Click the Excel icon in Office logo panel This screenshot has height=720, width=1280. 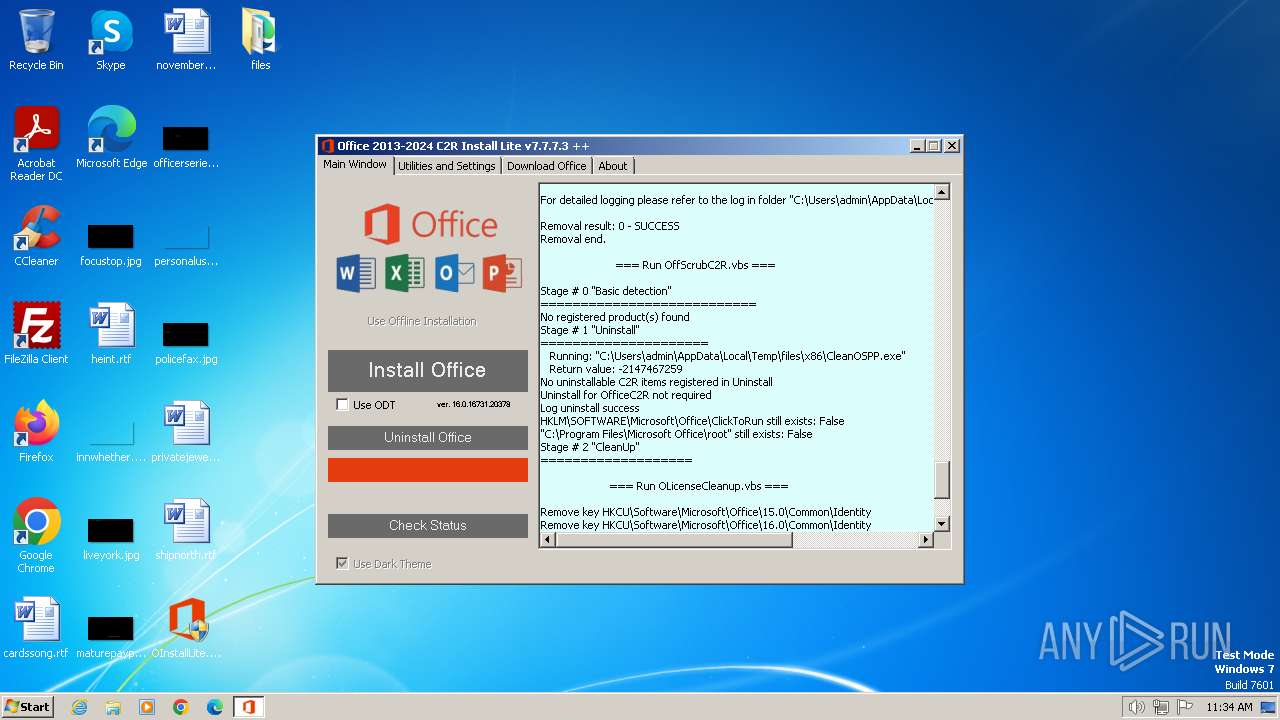(x=405, y=273)
